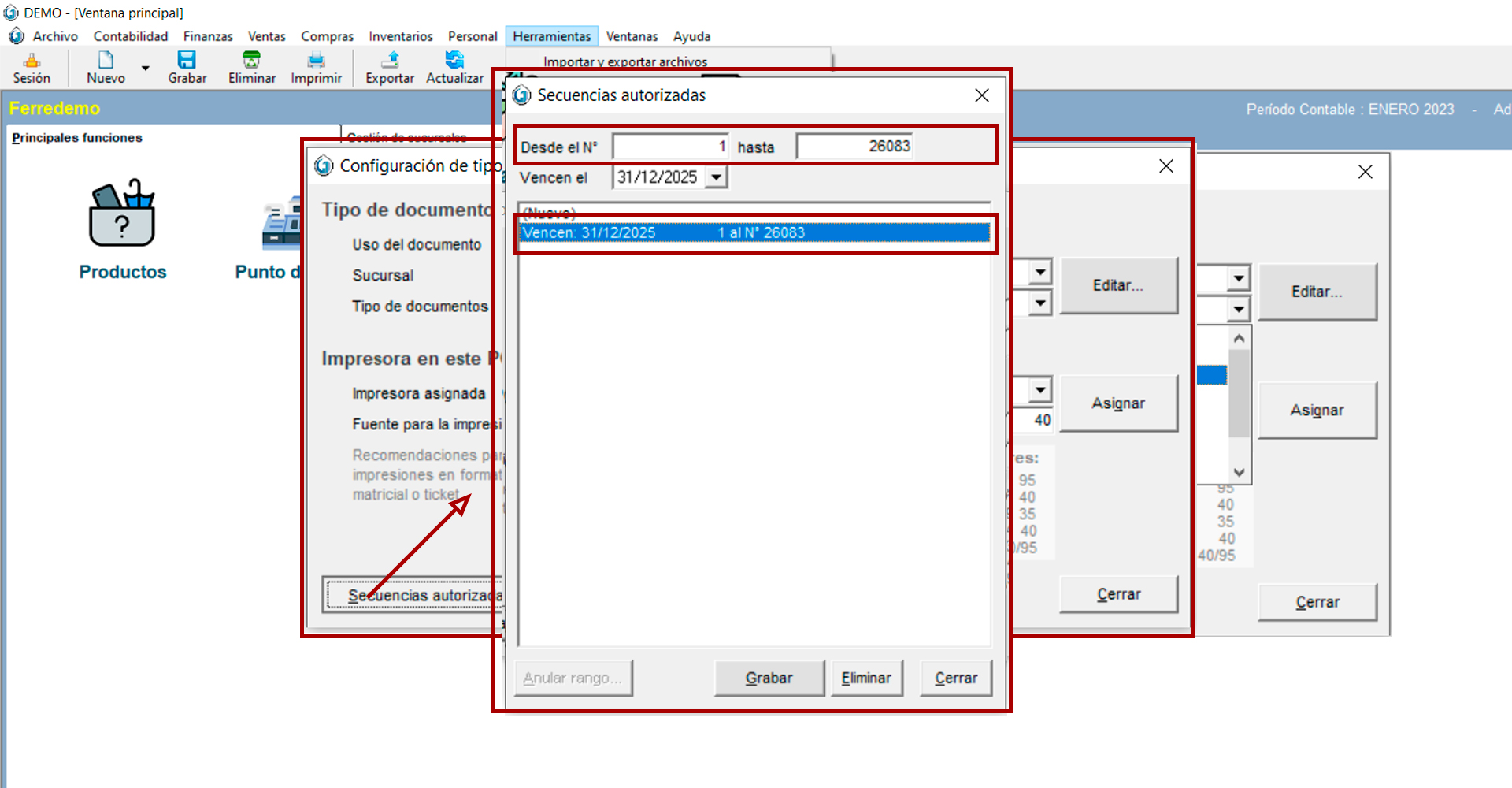Expand the combo box left of Asignar
1512x788 pixels.
[1040, 389]
